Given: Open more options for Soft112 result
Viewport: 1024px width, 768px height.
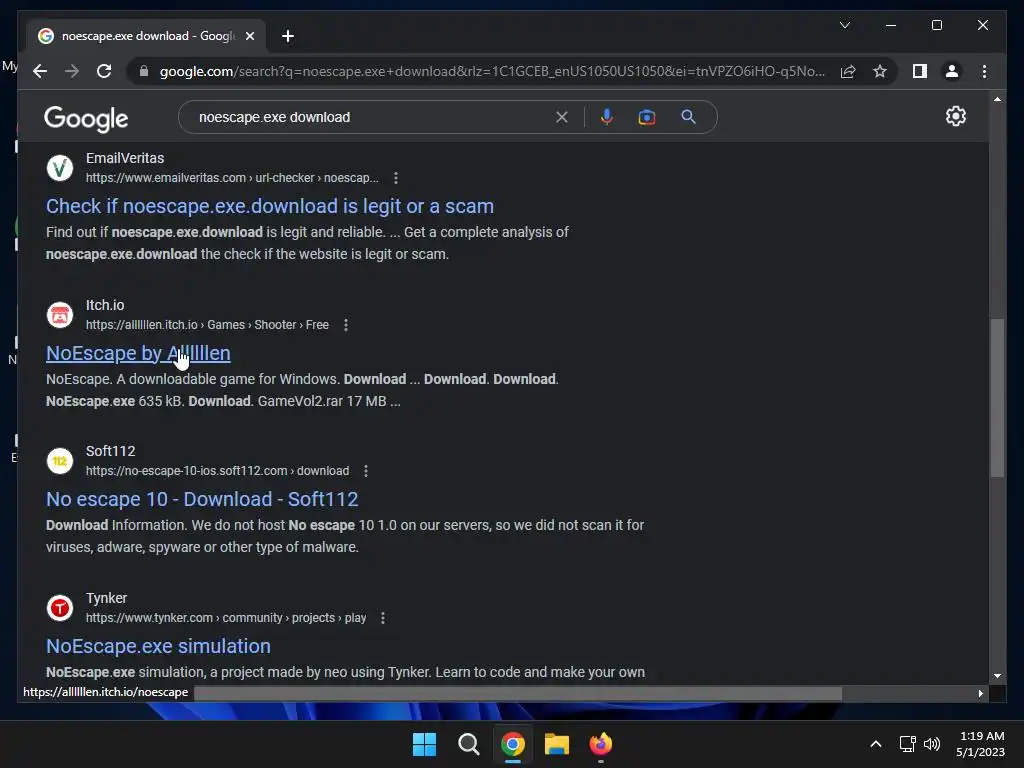Looking at the screenshot, I should coord(366,471).
